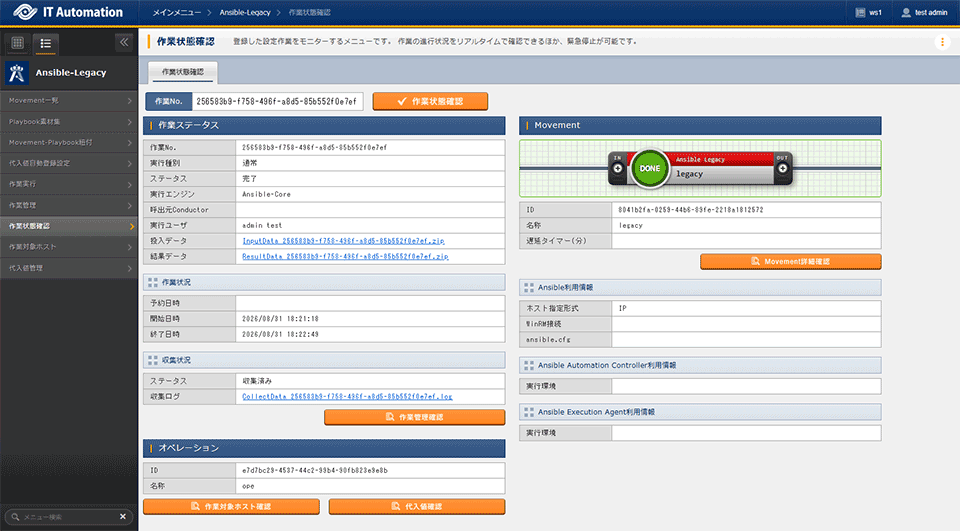
Task: Open Playbook素材集 in sidebar
Action: [x=69, y=121]
